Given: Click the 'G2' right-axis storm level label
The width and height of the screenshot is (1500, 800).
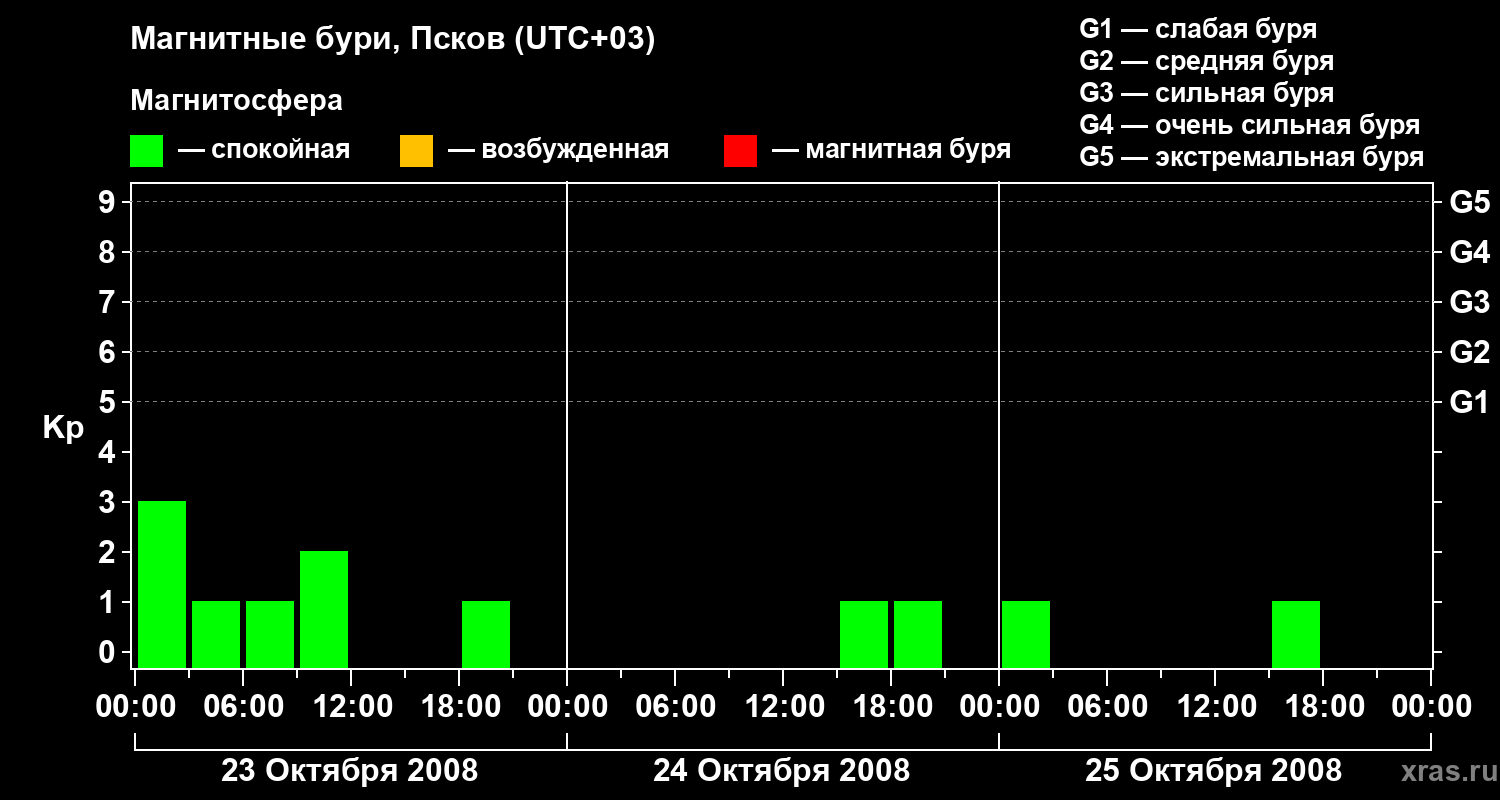Looking at the screenshot, I should coord(1469,352).
